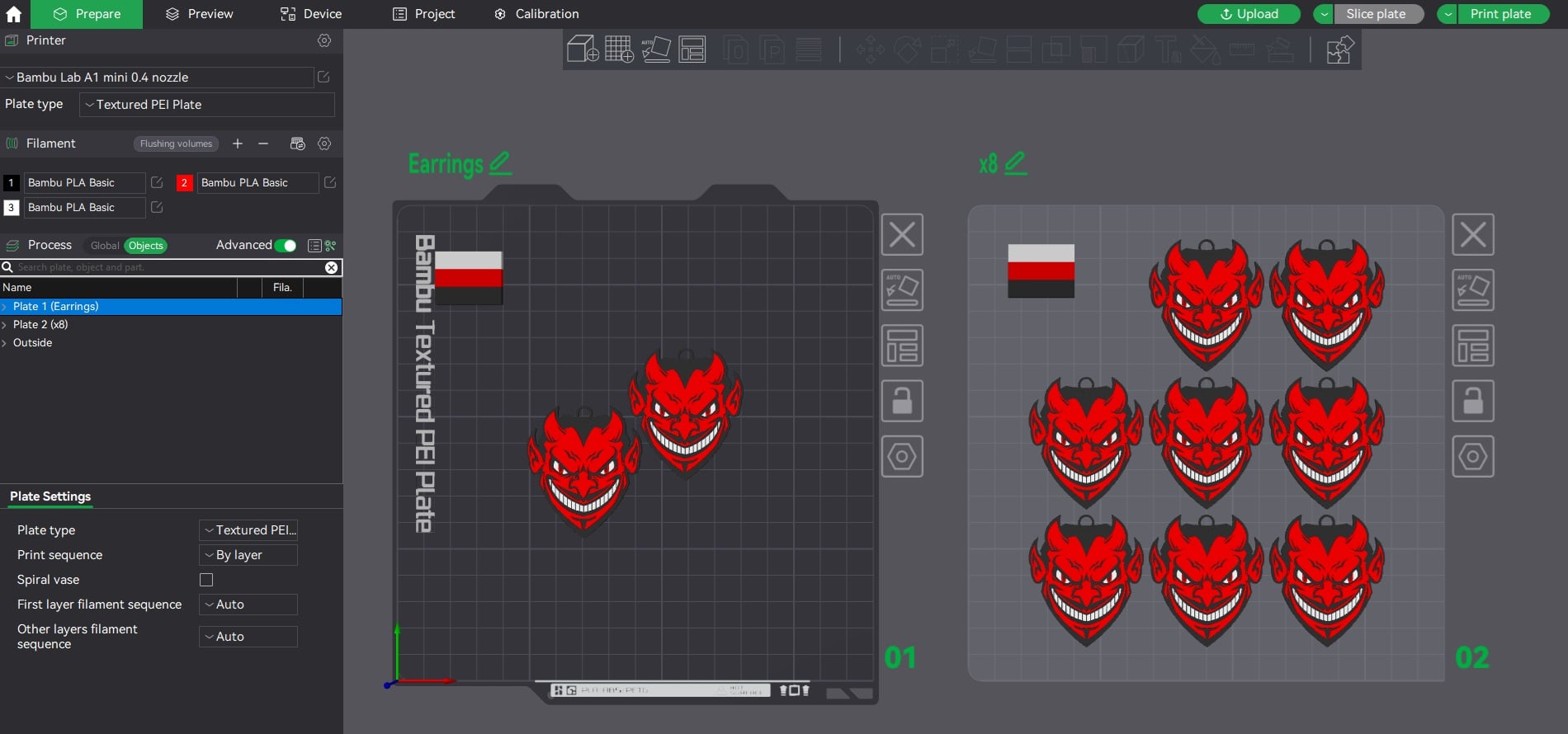Edit filament 3 preset icon
The image size is (1568, 734).
point(157,207)
